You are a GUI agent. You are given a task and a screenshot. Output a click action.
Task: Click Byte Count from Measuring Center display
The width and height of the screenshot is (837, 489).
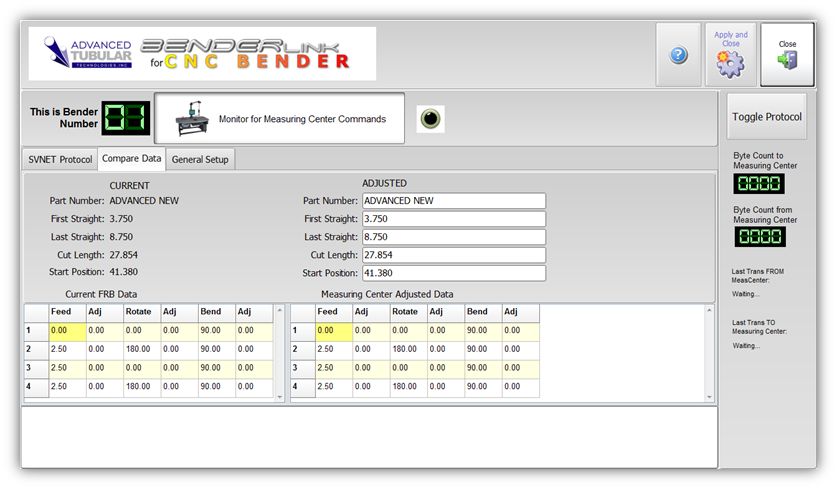760,237
